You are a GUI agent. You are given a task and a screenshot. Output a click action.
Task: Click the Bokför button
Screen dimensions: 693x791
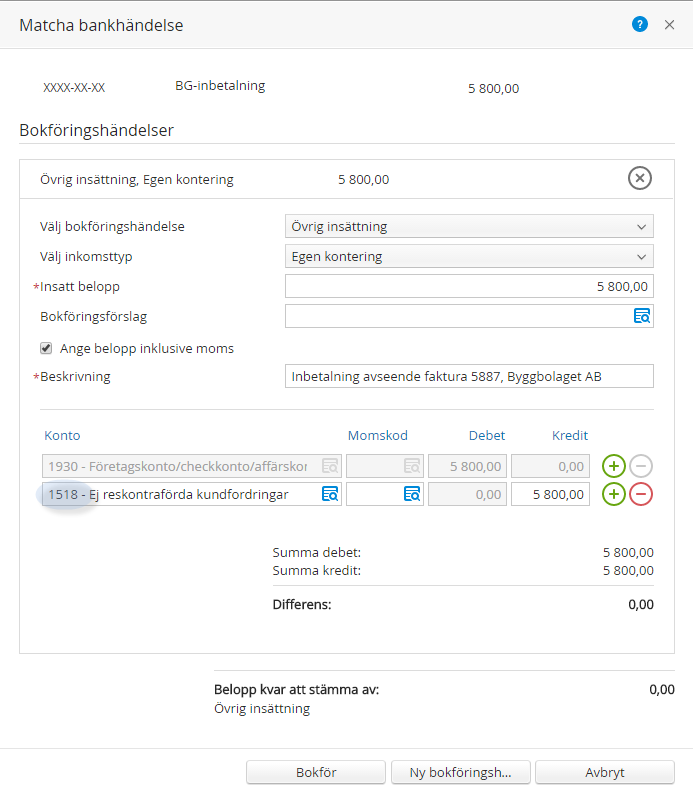coord(316,772)
